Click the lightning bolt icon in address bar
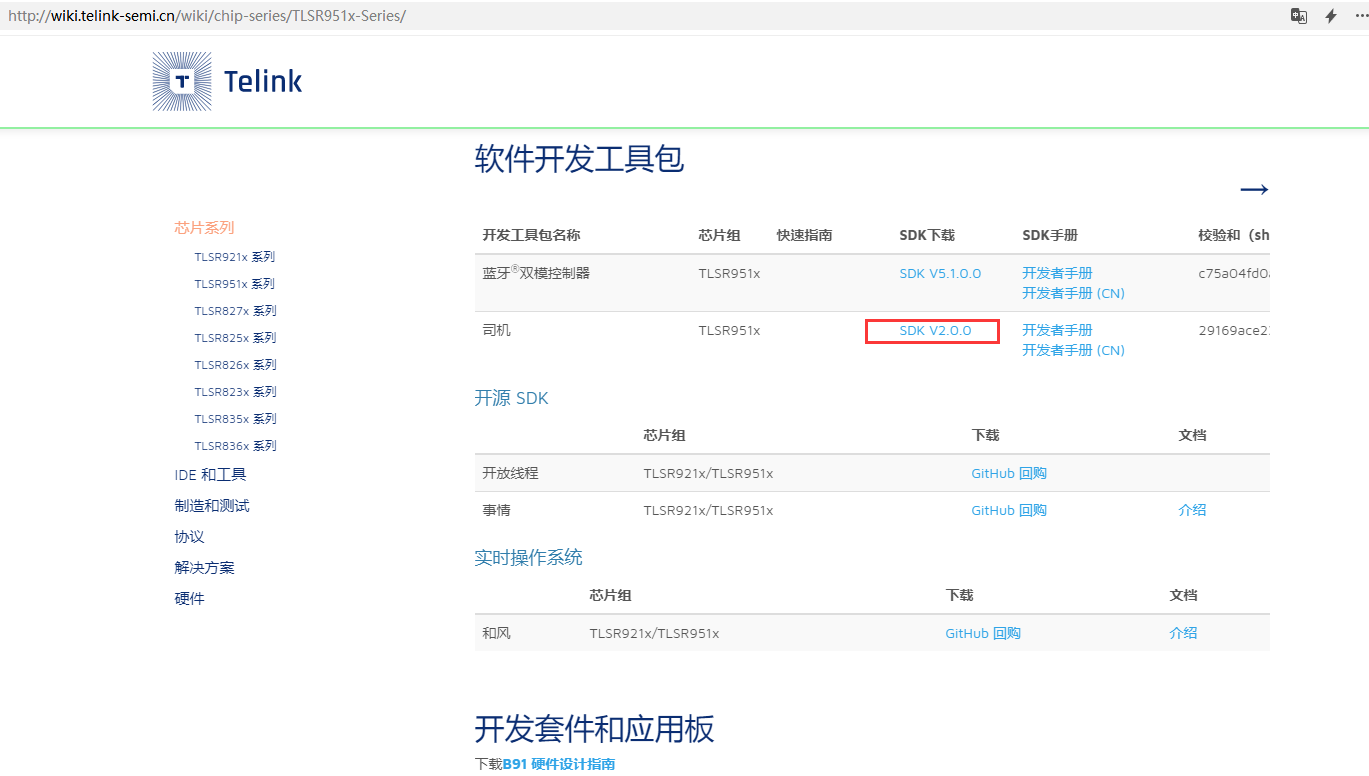Image resolution: width=1369 pixels, height=776 pixels. pyautogui.click(x=1331, y=16)
